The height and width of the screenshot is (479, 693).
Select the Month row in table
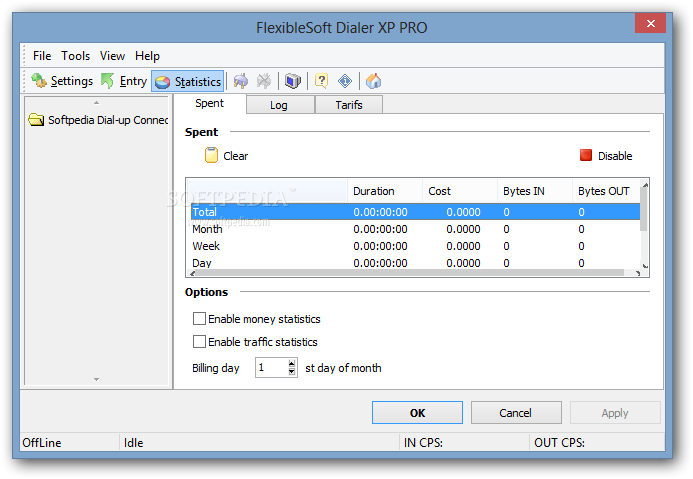click(415, 229)
